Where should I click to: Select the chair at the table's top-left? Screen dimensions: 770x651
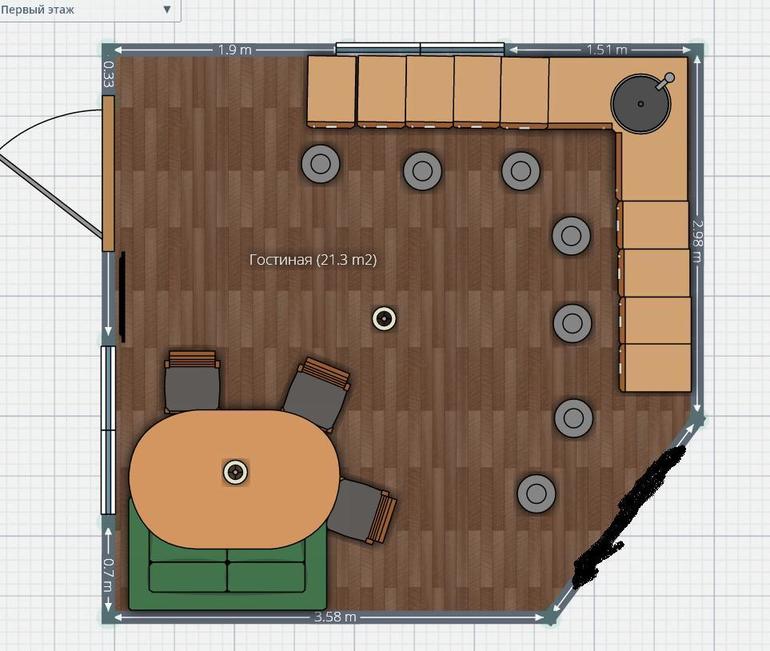[192, 381]
